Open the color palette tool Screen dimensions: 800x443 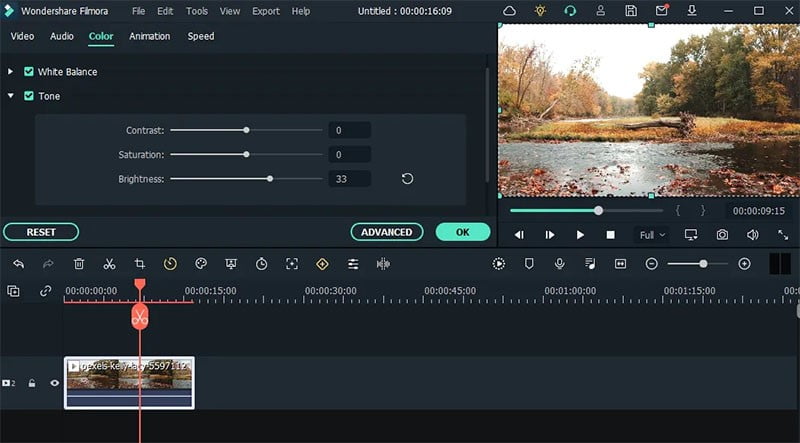coord(201,264)
